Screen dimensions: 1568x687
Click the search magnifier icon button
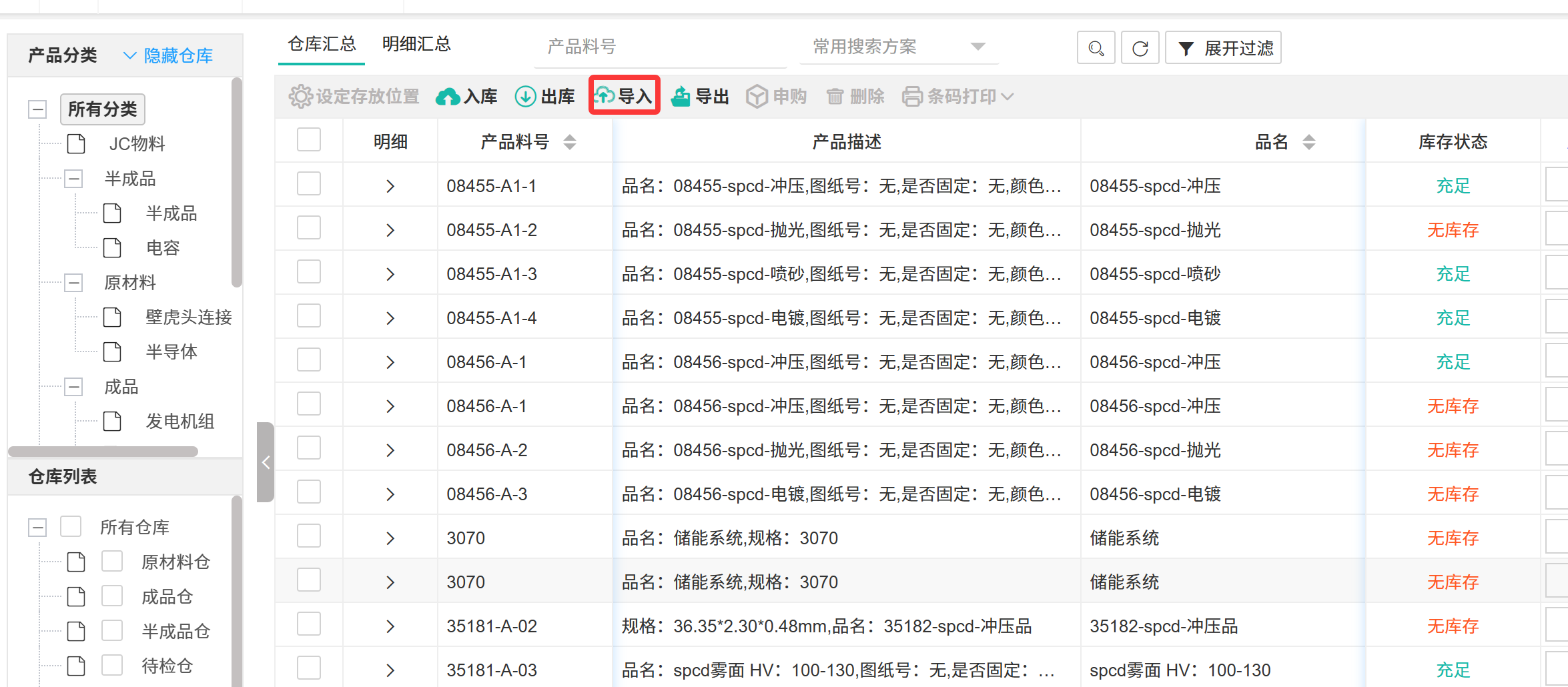click(x=1096, y=48)
